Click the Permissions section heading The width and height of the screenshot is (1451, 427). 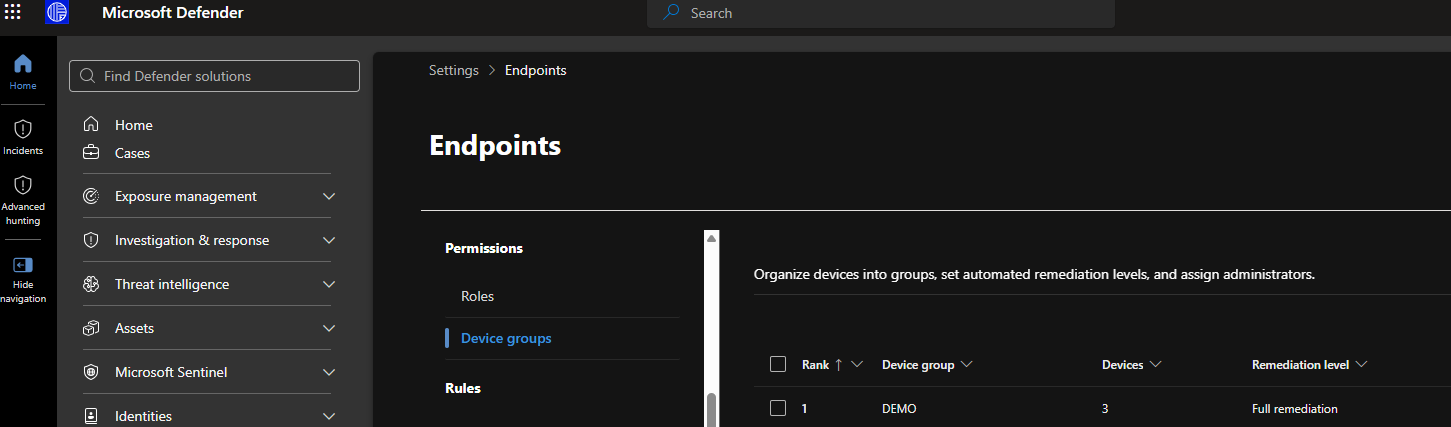484,248
